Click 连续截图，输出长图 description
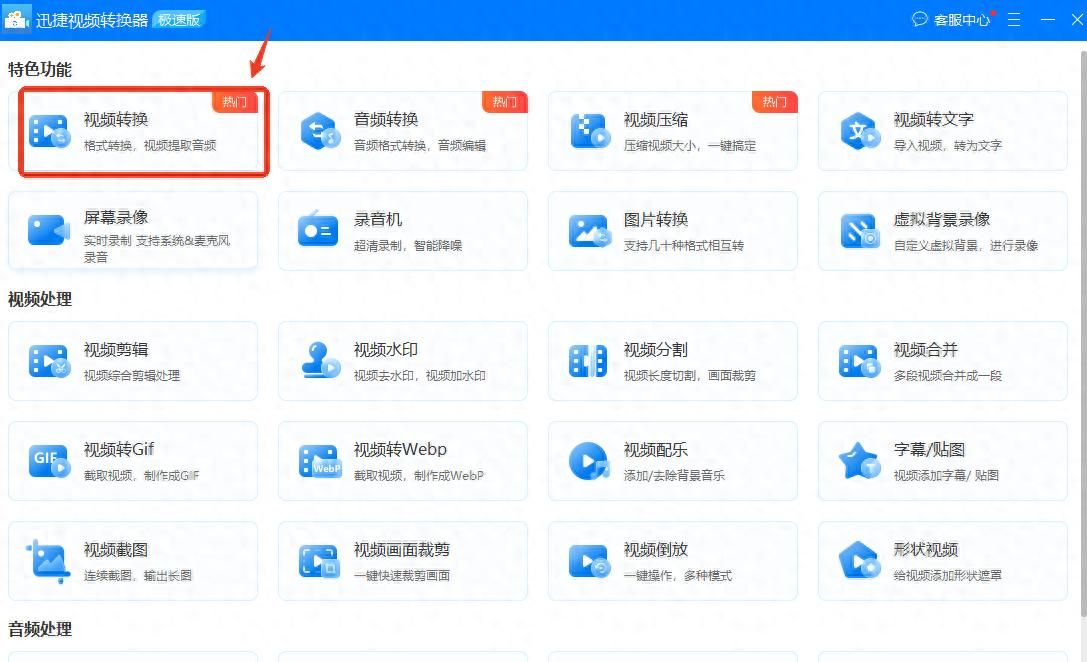 click(x=138, y=575)
